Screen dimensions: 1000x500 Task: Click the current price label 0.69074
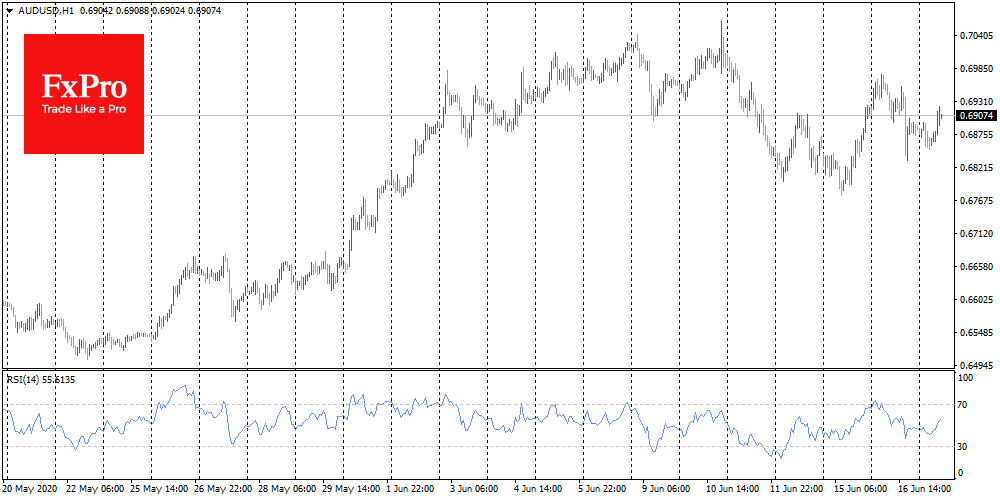coord(976,115)
